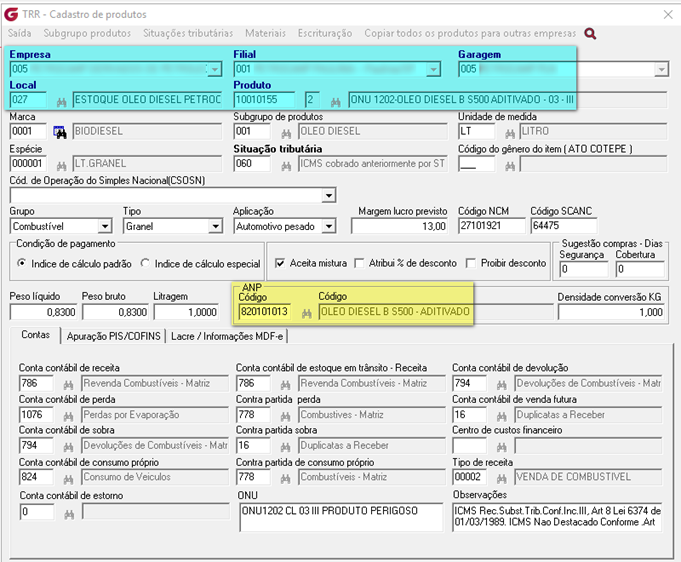Switch to Lacre / Informações MDF-e tab
Screen dimensions: 681x562
[227, 336]
